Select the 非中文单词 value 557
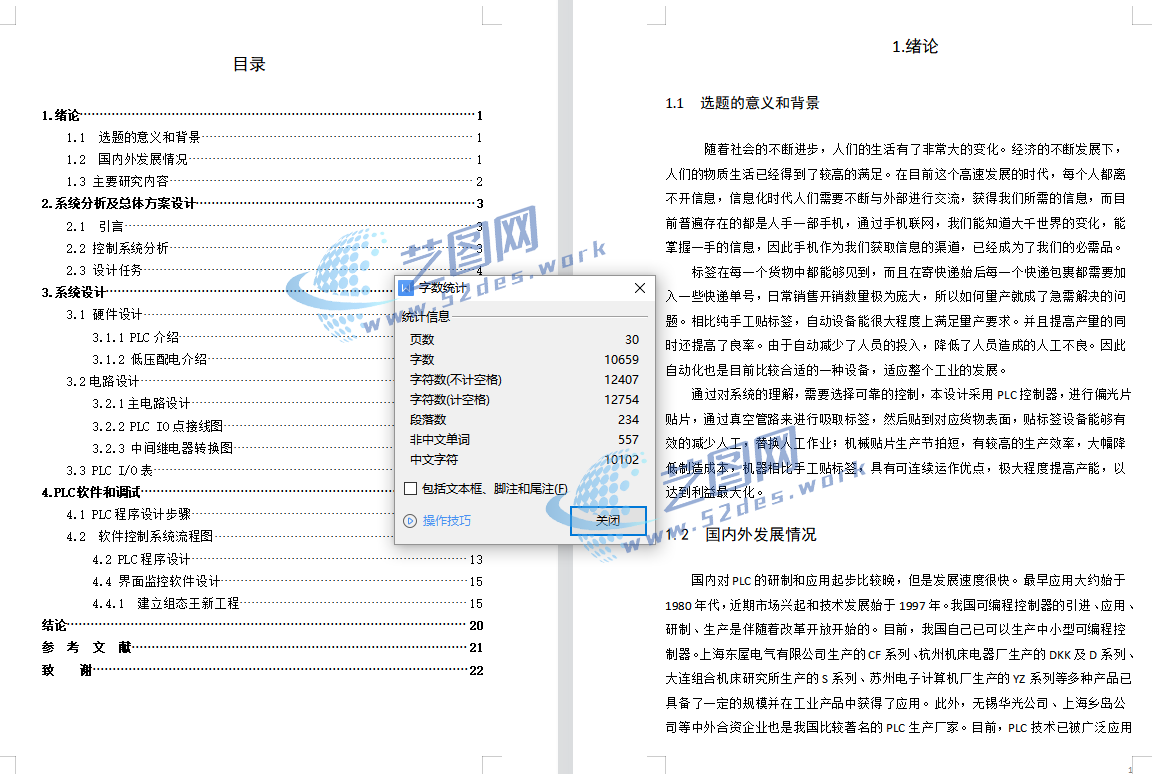This screenshot has height=774, width=1176. (628, 440)
